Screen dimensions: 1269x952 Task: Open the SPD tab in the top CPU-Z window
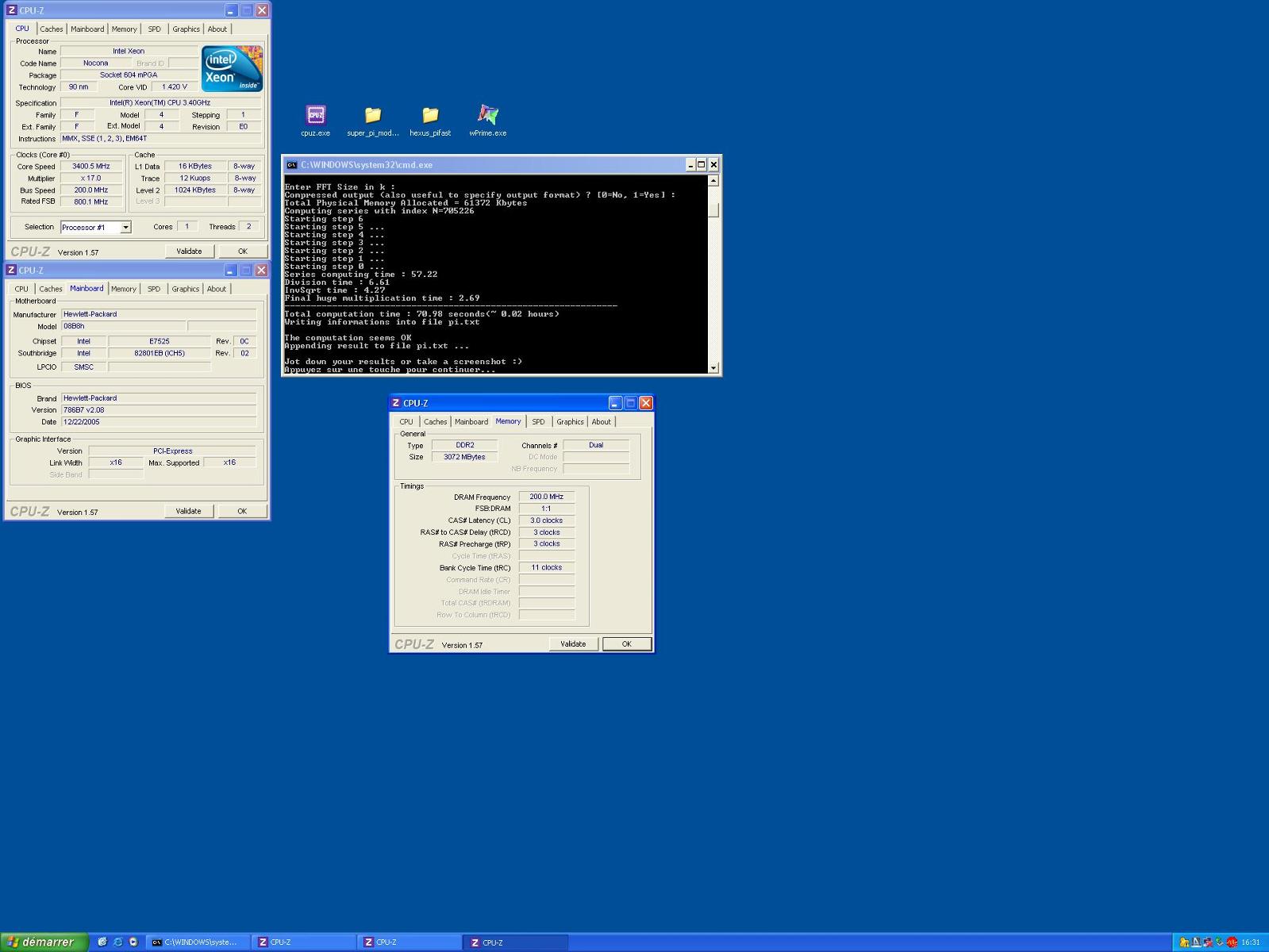click(154, 29)
